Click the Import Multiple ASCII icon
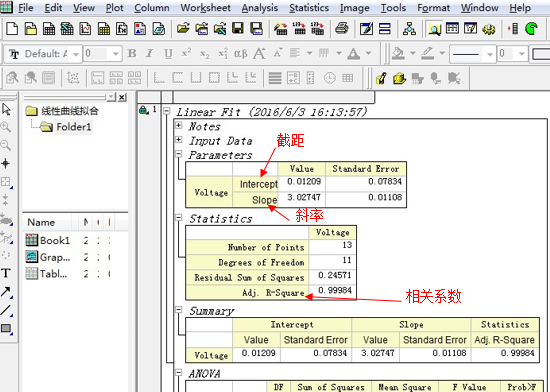 tap(317, 29)
